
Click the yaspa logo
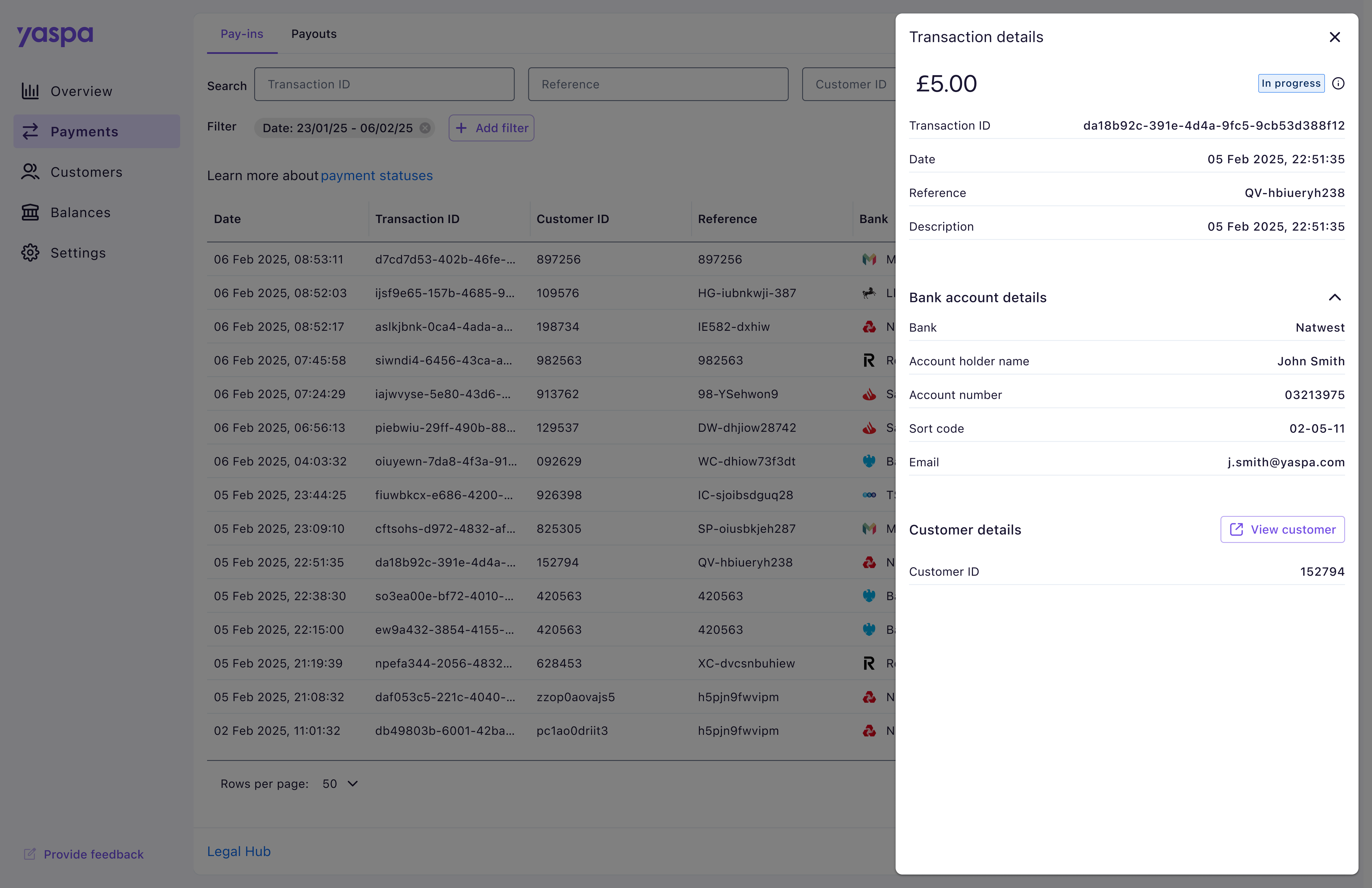(55, 36)
